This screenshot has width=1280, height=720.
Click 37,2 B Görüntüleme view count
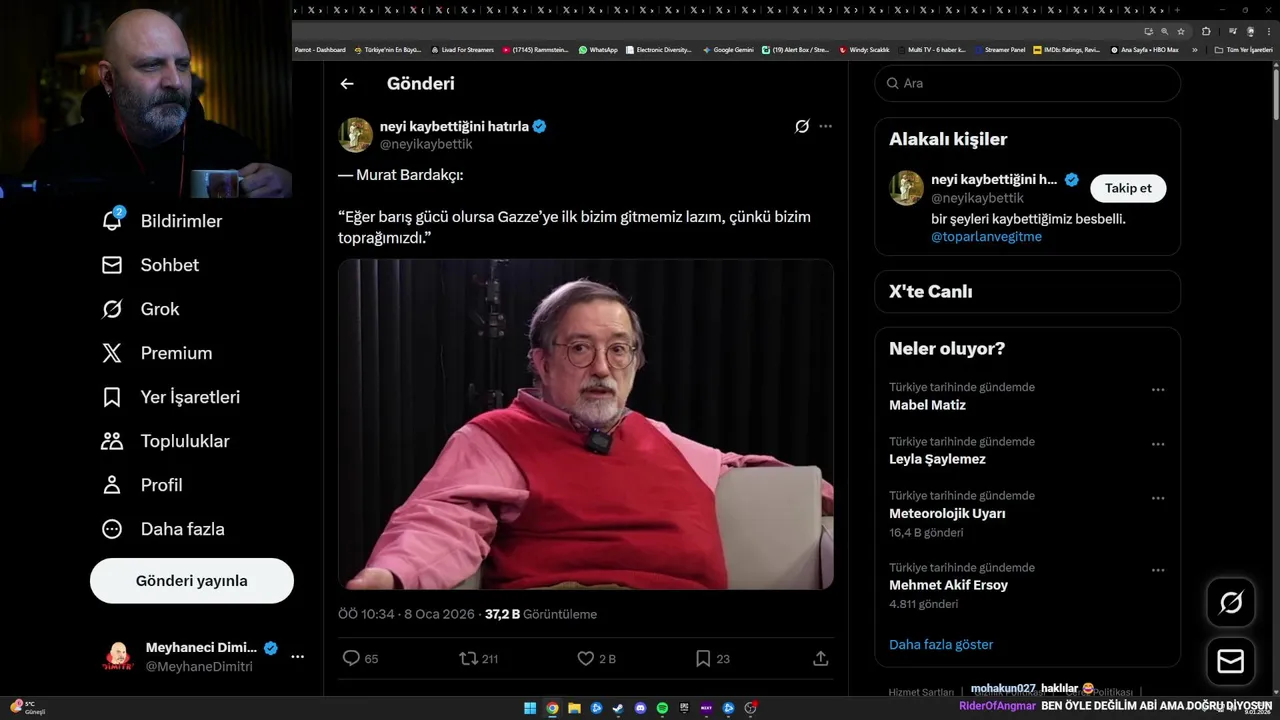(x=541, y=614)
